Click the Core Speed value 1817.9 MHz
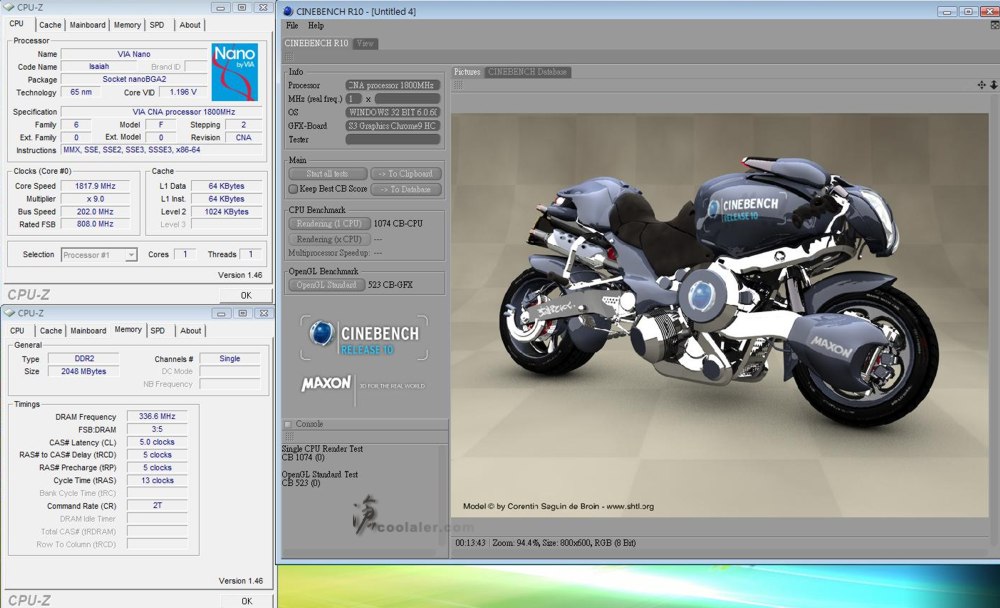Image resolution: width=1000 pixels, height=608 pixels. click(96, 186)
